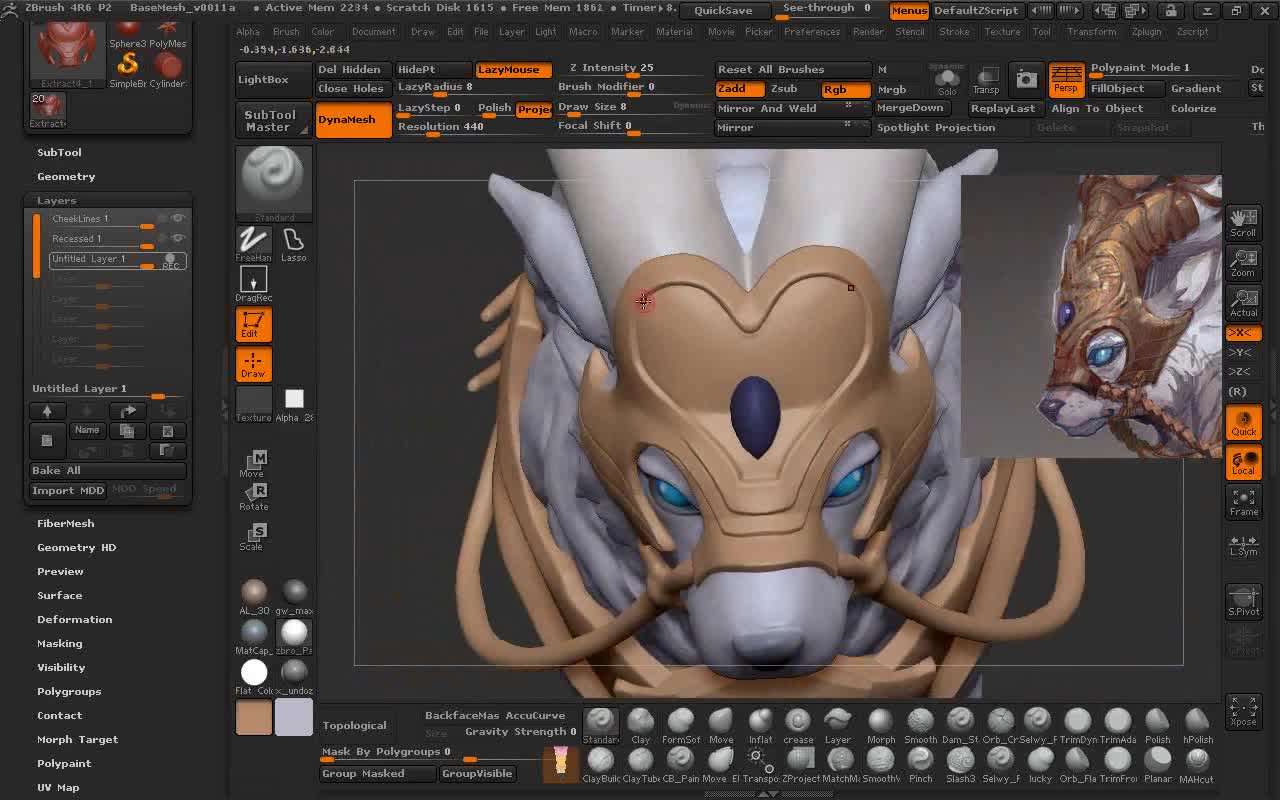
Task: Hide the CheekLines 1 layer eye
Action: (x=178, y=218)
